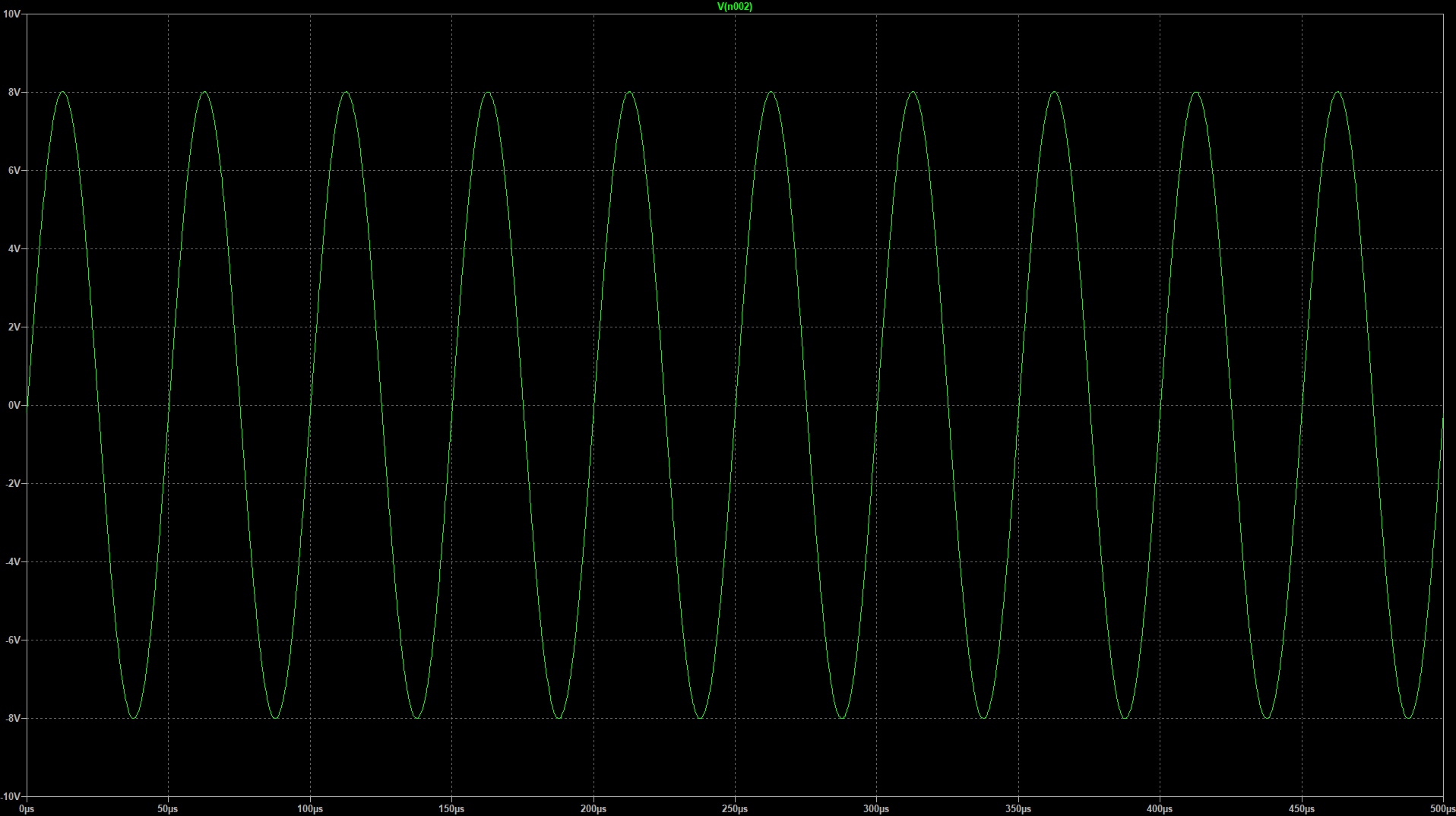Click the 100µs time axis label
Viewport: 1456px width, 816px height.
click(310, 809)
